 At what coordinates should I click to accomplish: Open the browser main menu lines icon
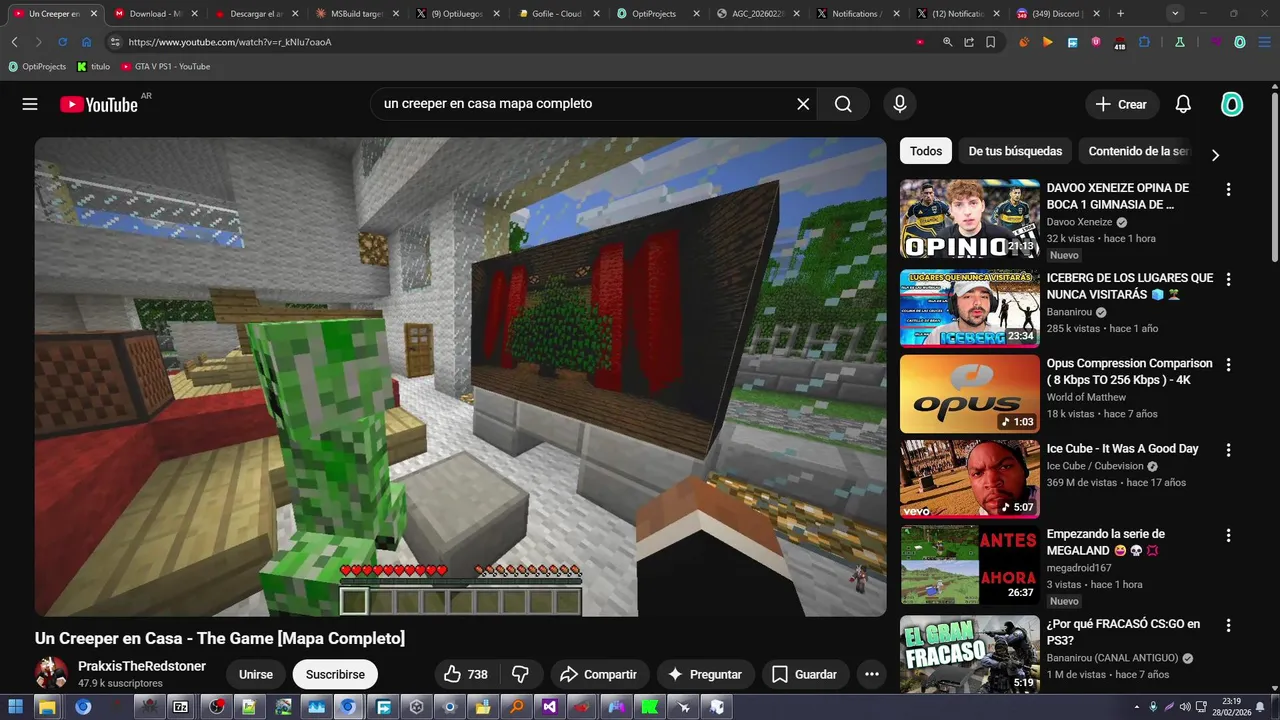(1263, 42)
